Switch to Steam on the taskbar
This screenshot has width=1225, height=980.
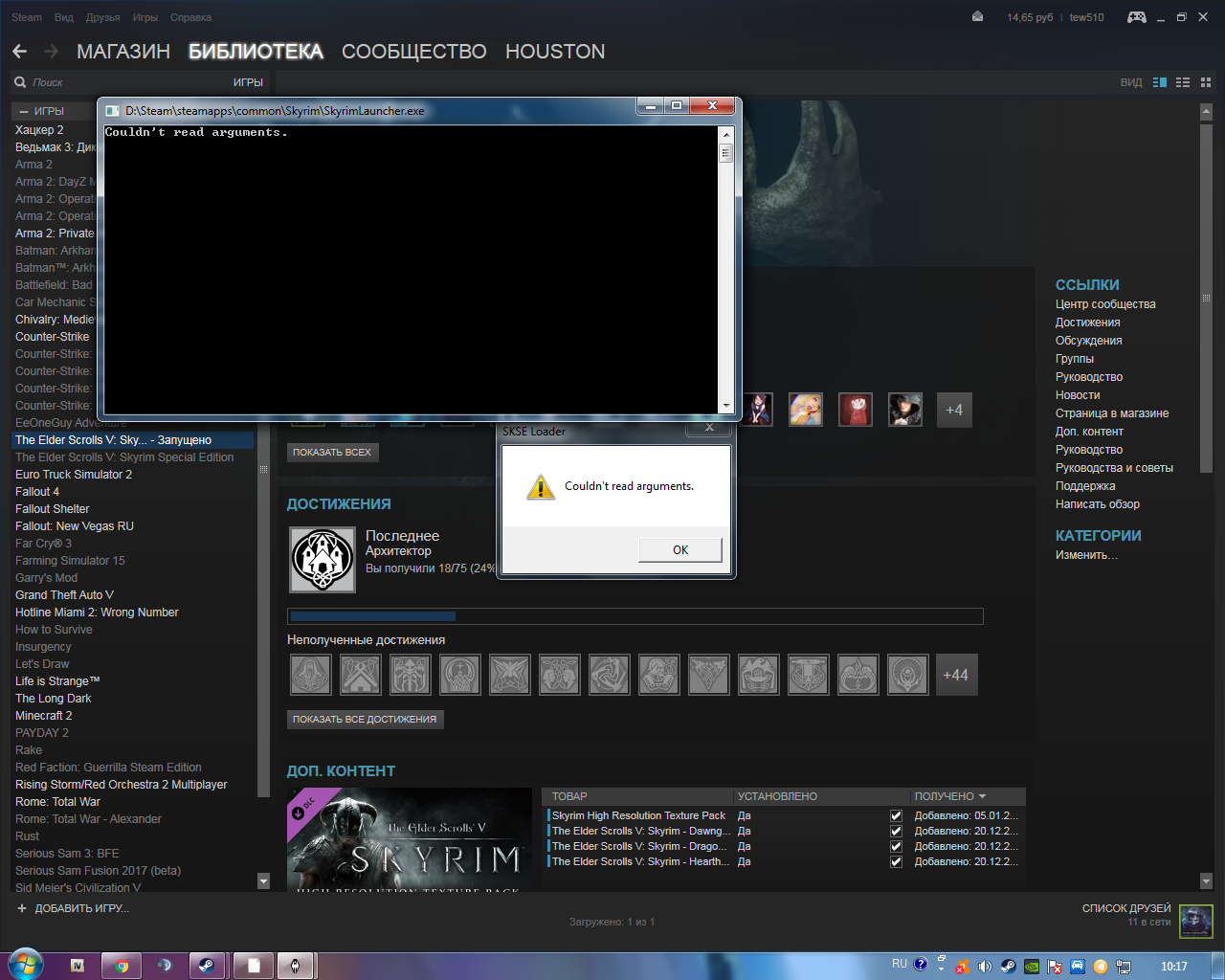tap(207, 966)
